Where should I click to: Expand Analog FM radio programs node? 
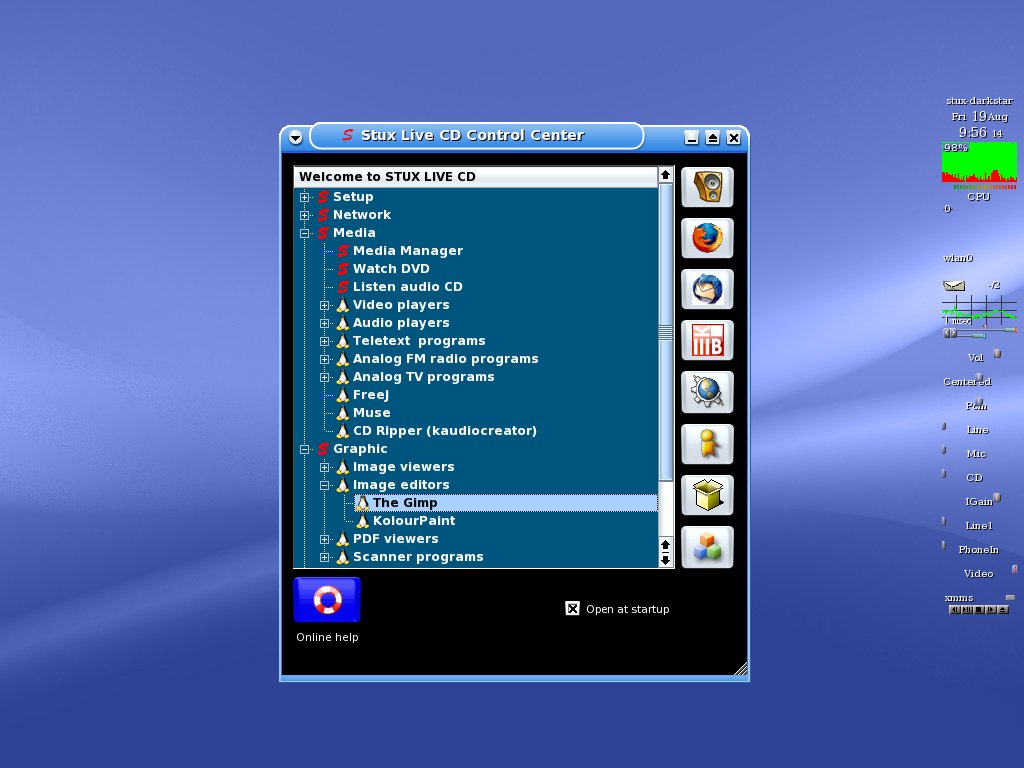[x=325, y=359]
